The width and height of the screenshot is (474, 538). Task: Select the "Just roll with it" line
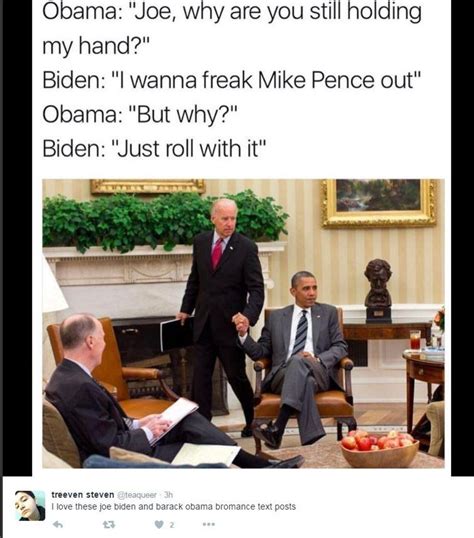pos(154,149)
